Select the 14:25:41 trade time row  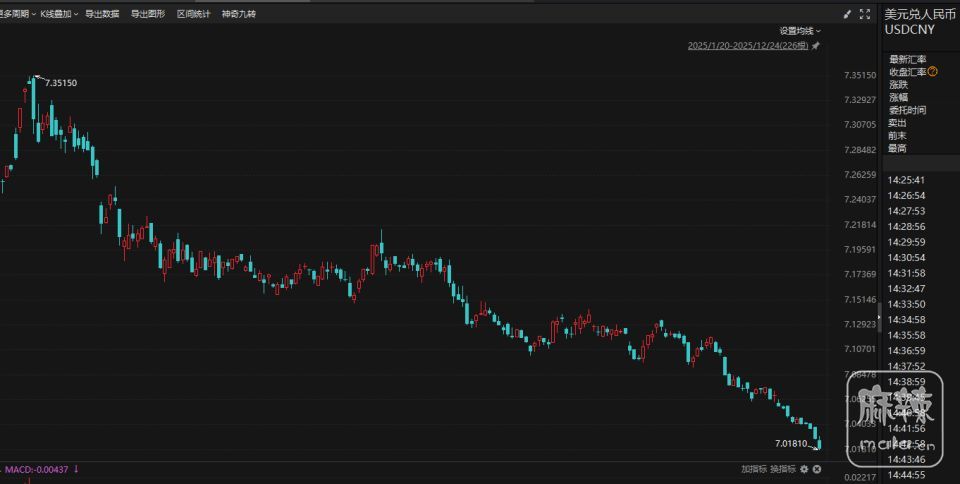(x=905, y=180)
